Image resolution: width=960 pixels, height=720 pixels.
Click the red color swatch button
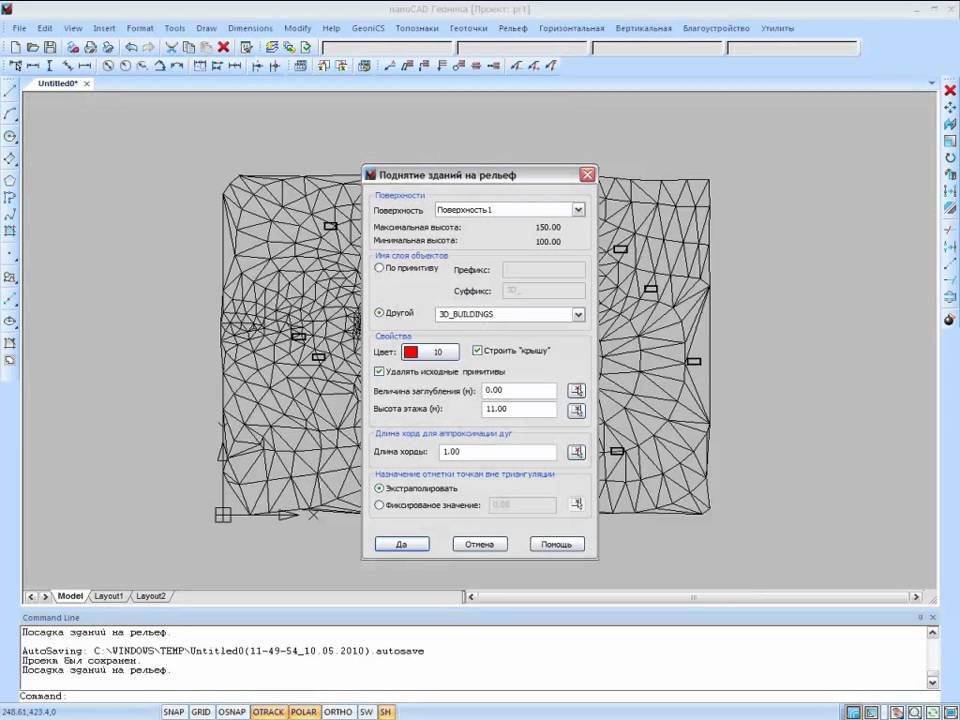coord(411,352)
